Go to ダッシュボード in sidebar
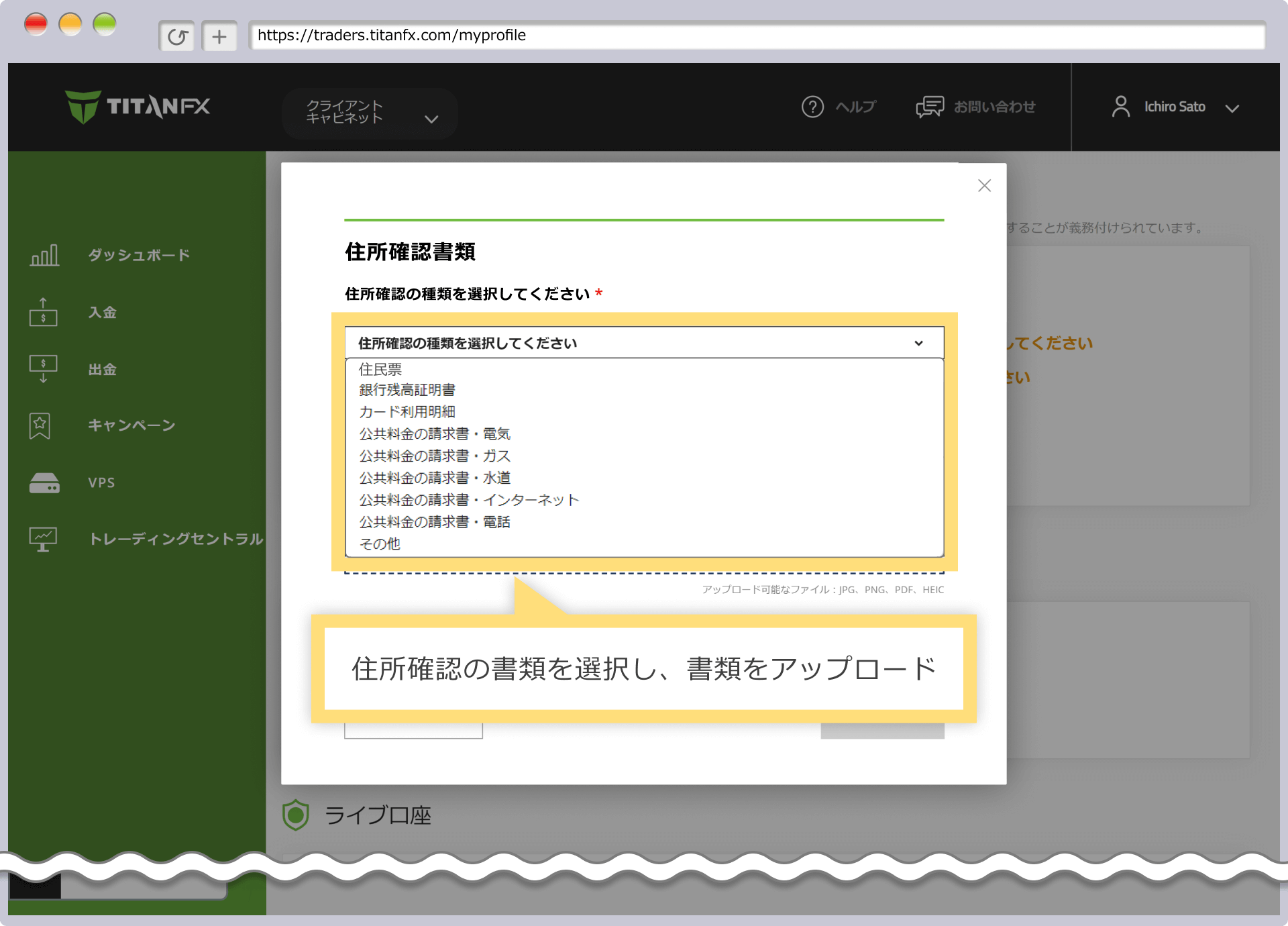1288x926 pixels. click(139, 255)
